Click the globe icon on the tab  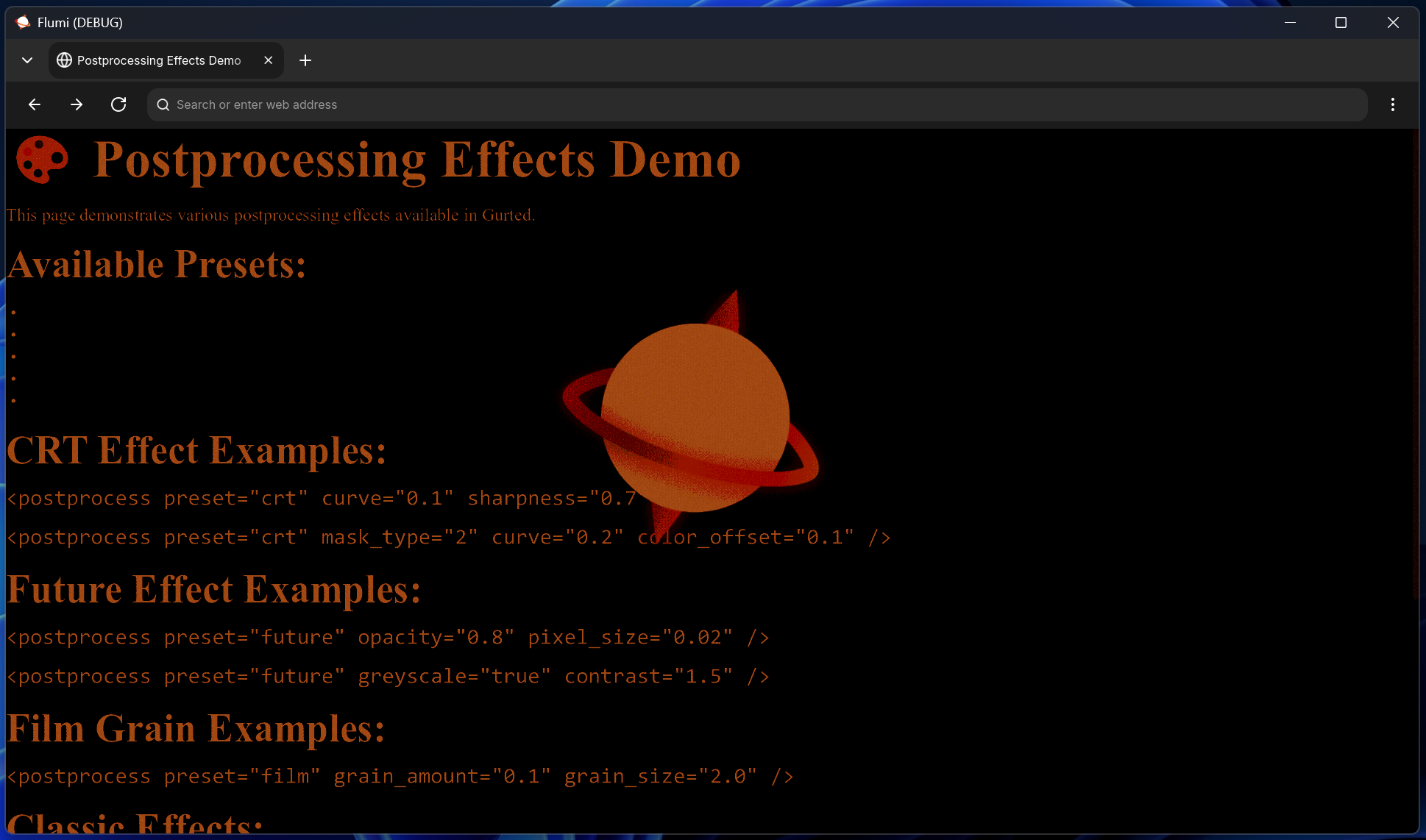click(x=65, y=60)
